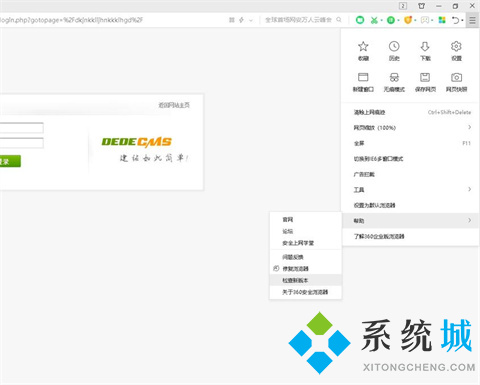Select the Ad blocking (广告拦截) menu item

tap(411, 174)
